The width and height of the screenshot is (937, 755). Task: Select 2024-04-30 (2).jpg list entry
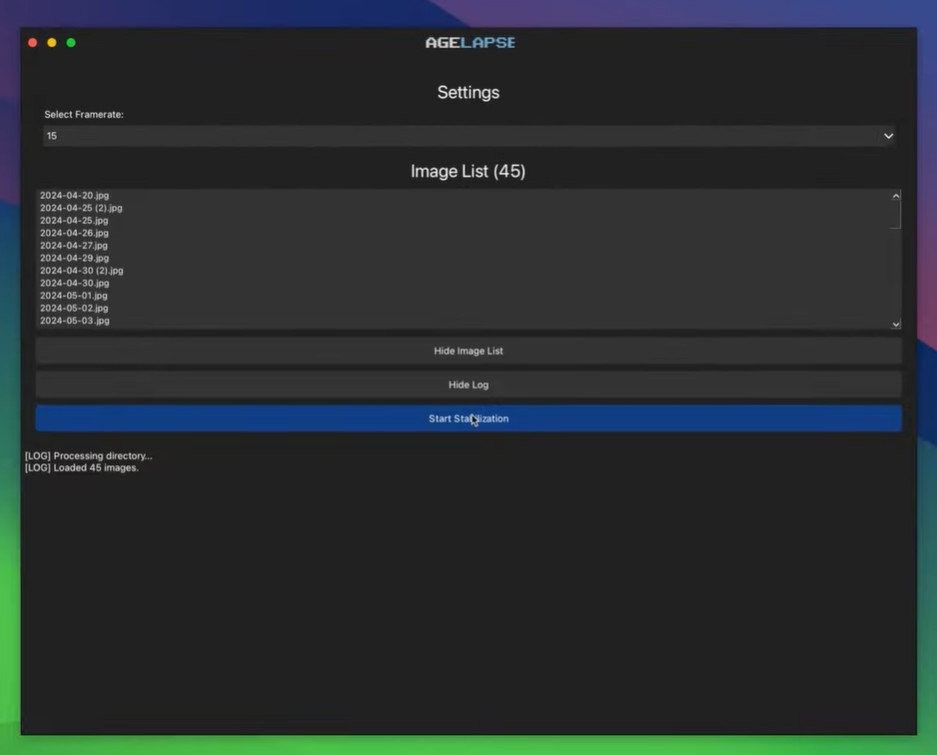pyautogui.click(x=82, y=271)
